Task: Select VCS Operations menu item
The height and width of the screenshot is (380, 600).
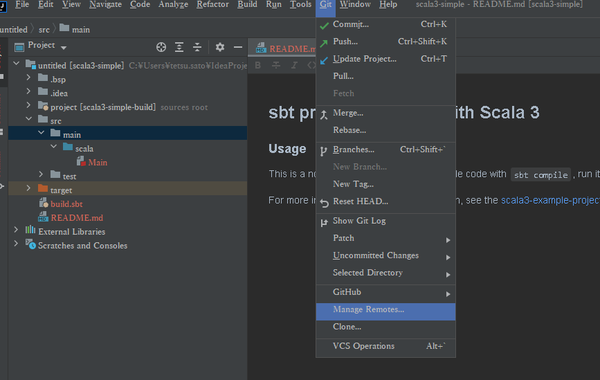Action: [386, 346]
